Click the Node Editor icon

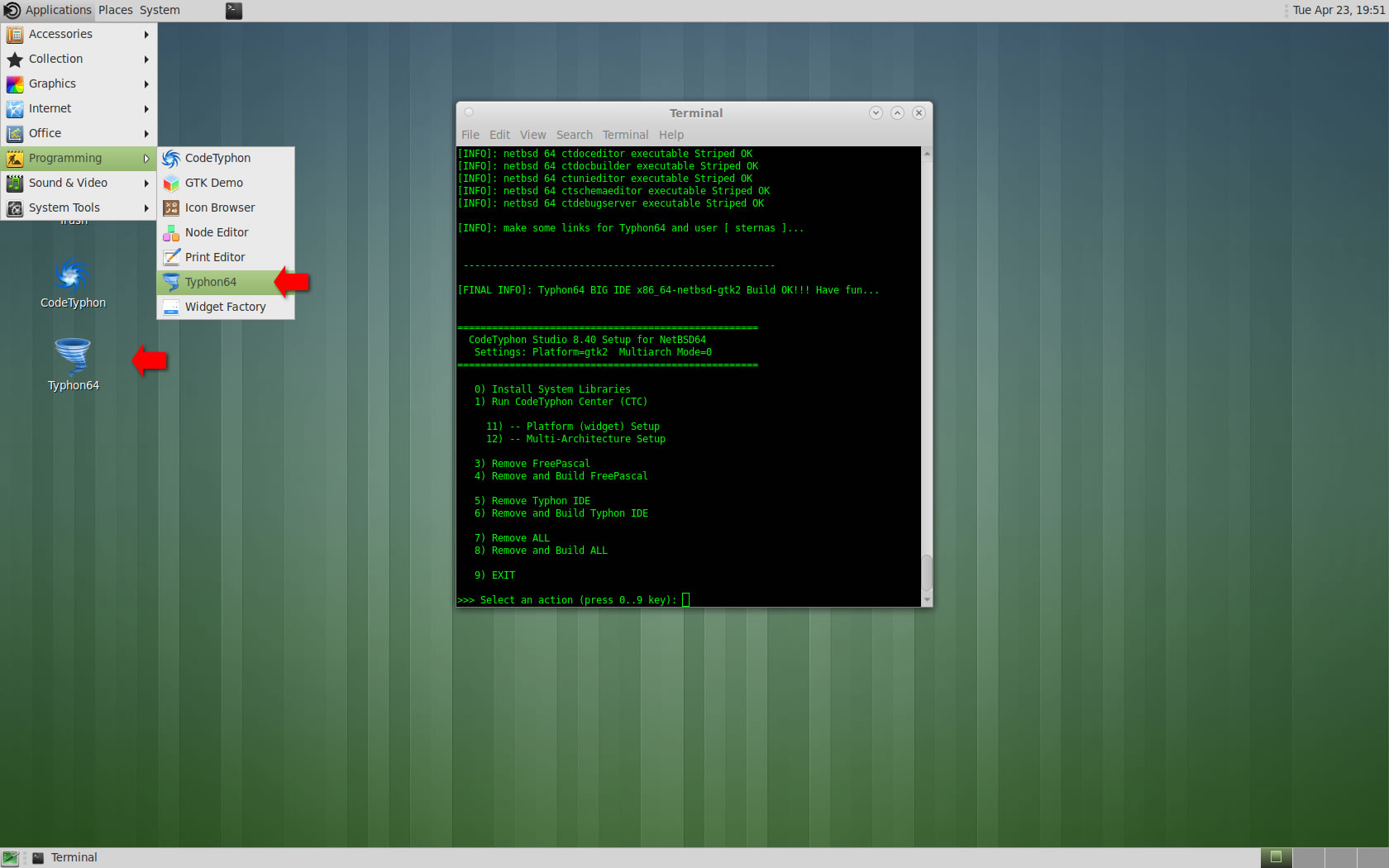[171, 232]
